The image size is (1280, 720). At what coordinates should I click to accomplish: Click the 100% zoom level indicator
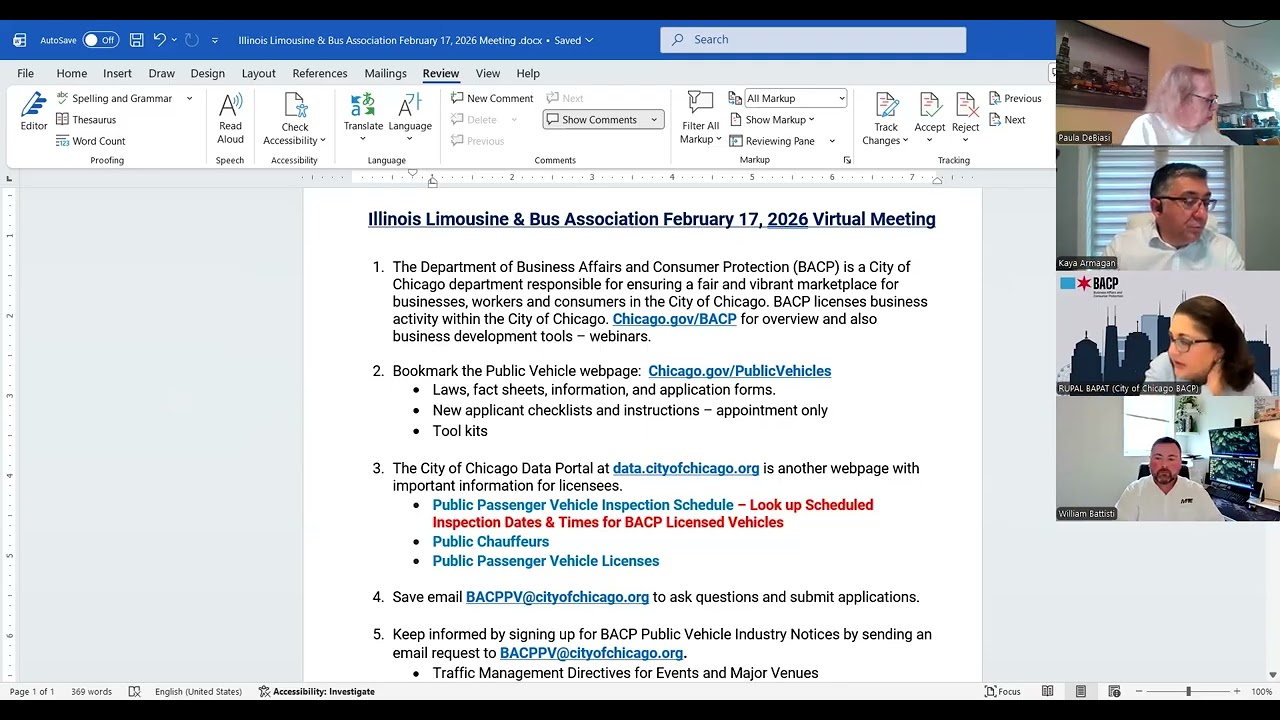[x=1262, y=691]
